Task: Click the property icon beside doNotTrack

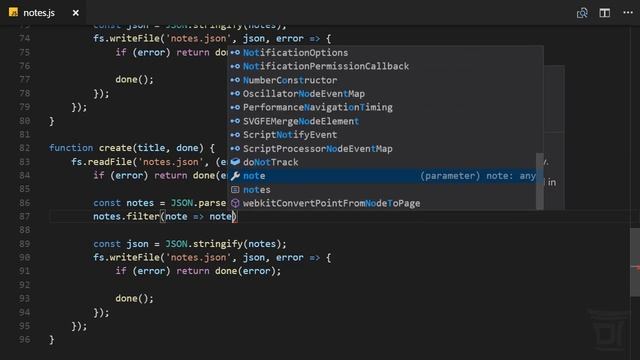Action: (235, 162)
